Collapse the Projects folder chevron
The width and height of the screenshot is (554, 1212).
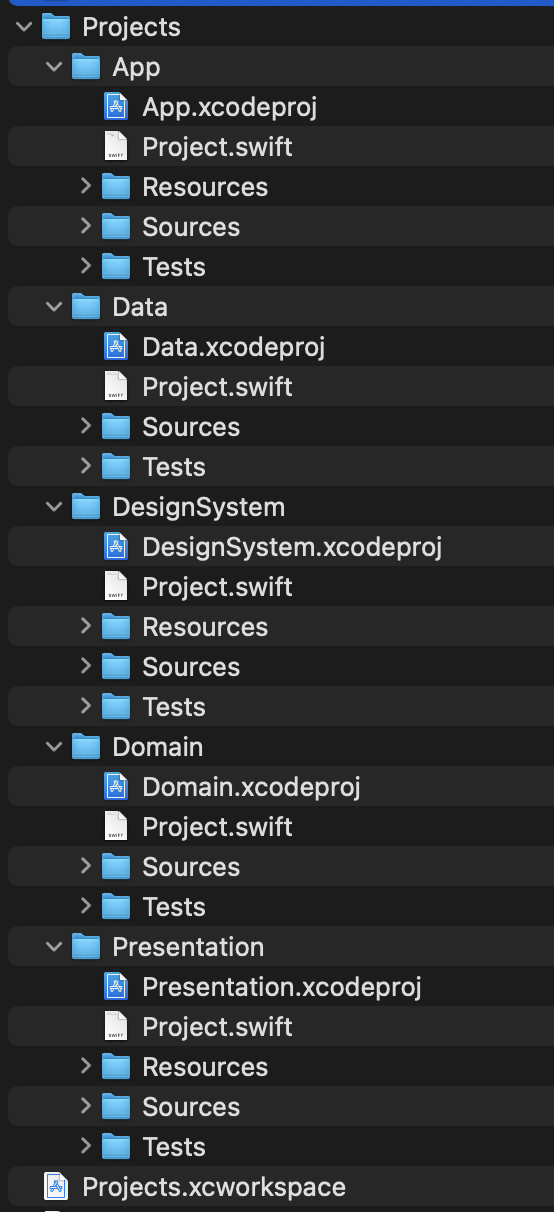tap(24, 27)
